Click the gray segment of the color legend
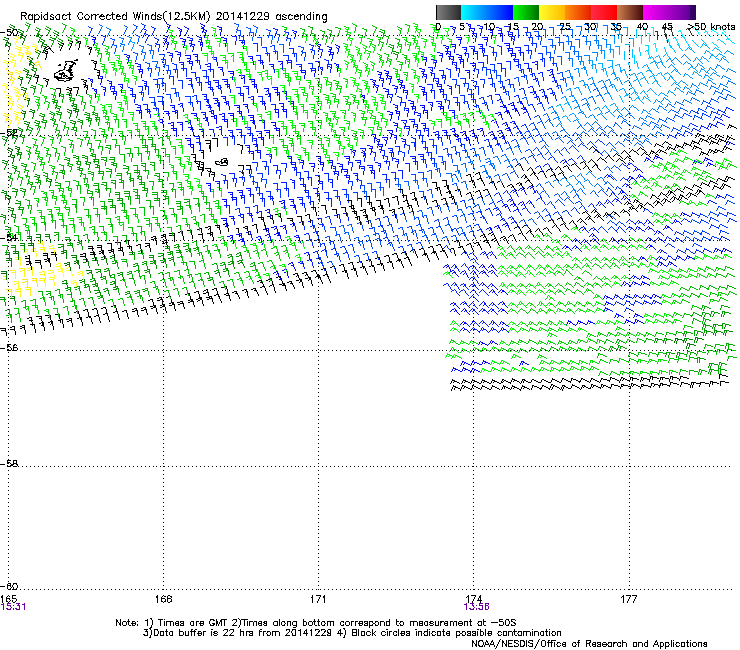The height and width of the screenshot is (650, 740). click(448, 12)
